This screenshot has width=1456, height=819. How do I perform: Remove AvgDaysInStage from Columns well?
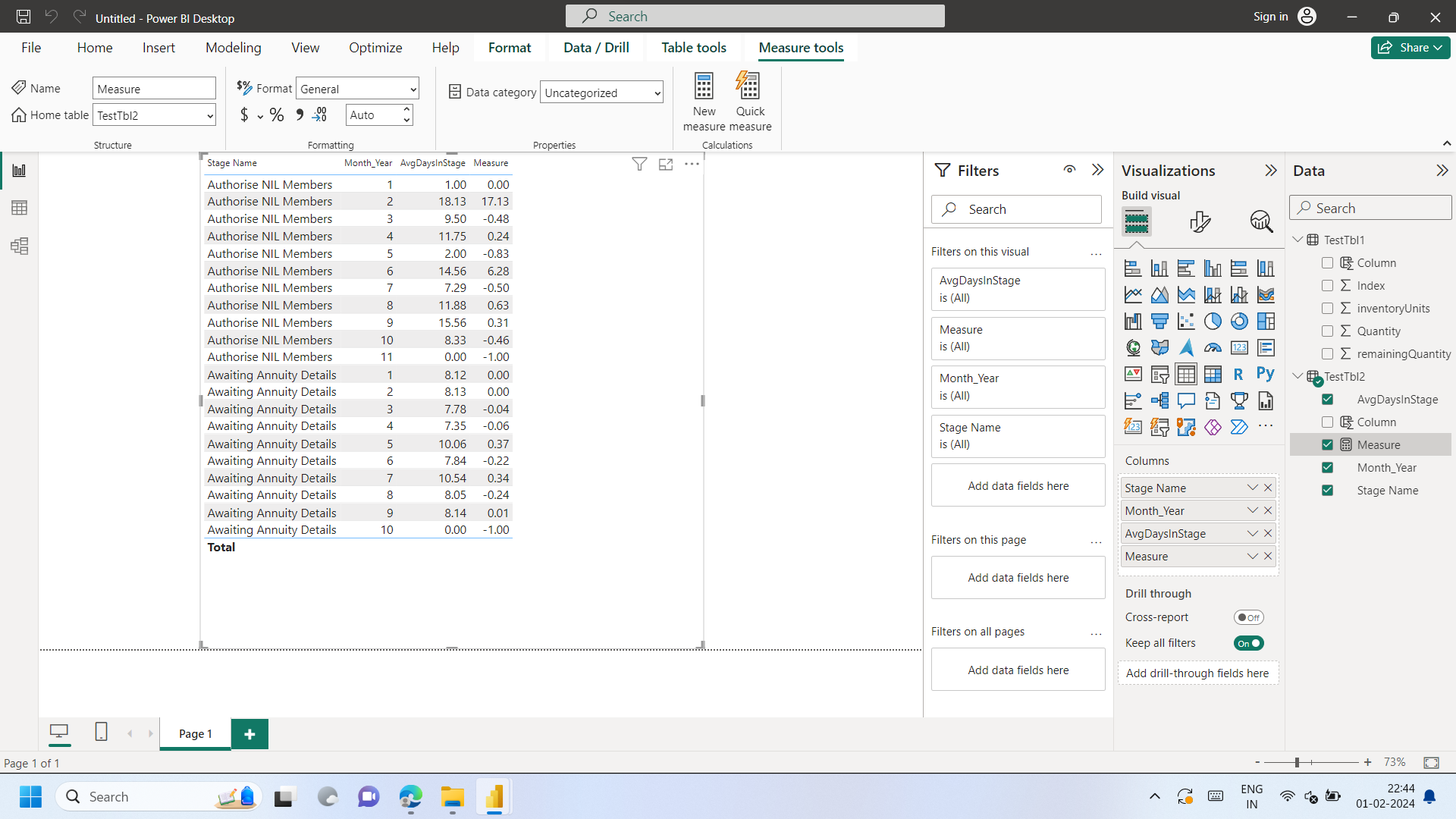click(x=1268, y=533)
